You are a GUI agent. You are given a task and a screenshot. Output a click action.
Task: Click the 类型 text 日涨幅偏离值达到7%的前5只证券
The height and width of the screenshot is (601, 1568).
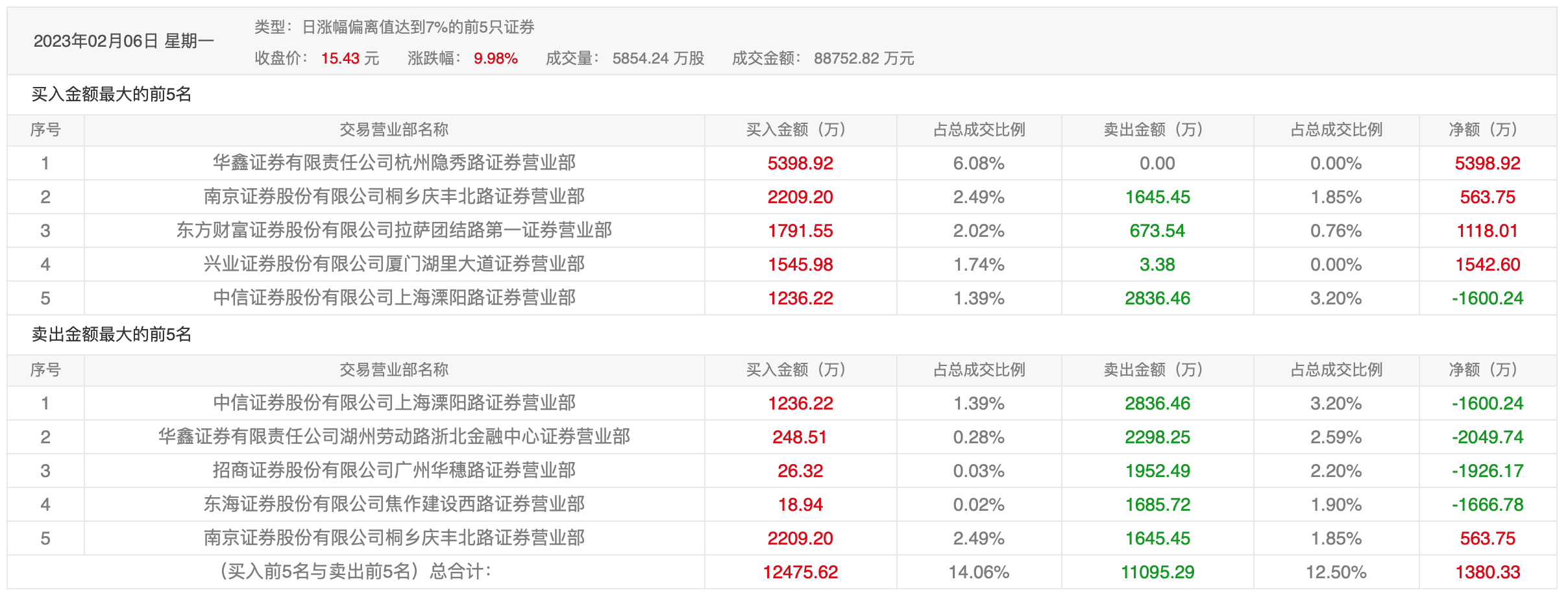(x=418, y=27)
